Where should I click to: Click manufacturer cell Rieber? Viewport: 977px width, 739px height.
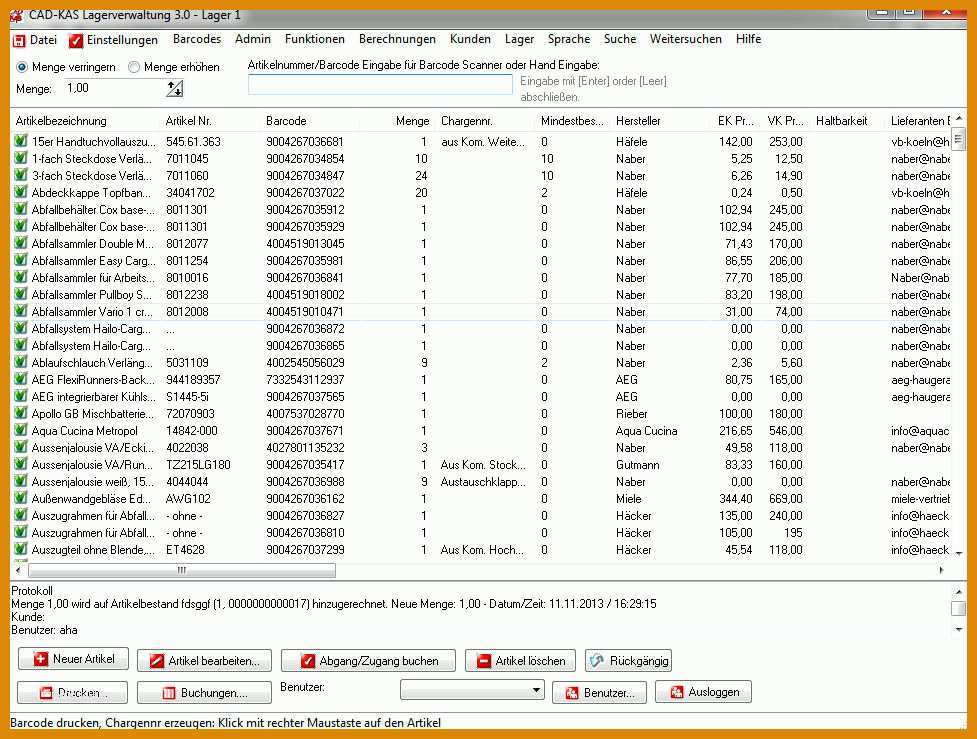click(x=632, y=414)
